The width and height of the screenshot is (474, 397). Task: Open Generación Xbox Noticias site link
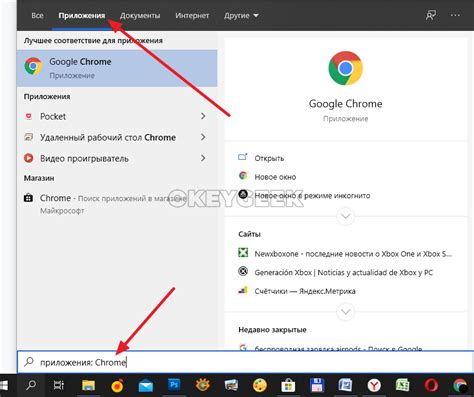344,273
